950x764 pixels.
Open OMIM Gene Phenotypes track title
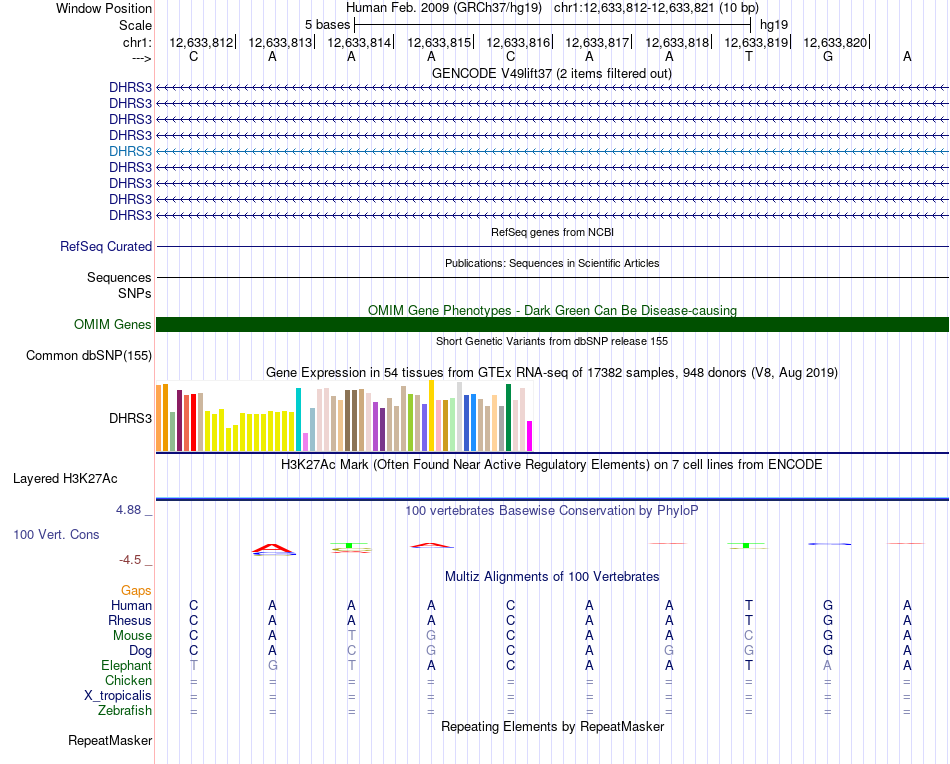point(552,310)
